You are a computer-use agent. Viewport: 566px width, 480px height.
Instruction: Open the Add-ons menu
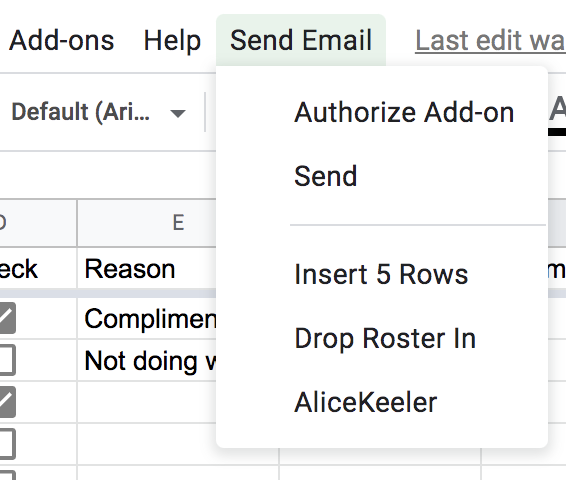(x=61, y=40)
